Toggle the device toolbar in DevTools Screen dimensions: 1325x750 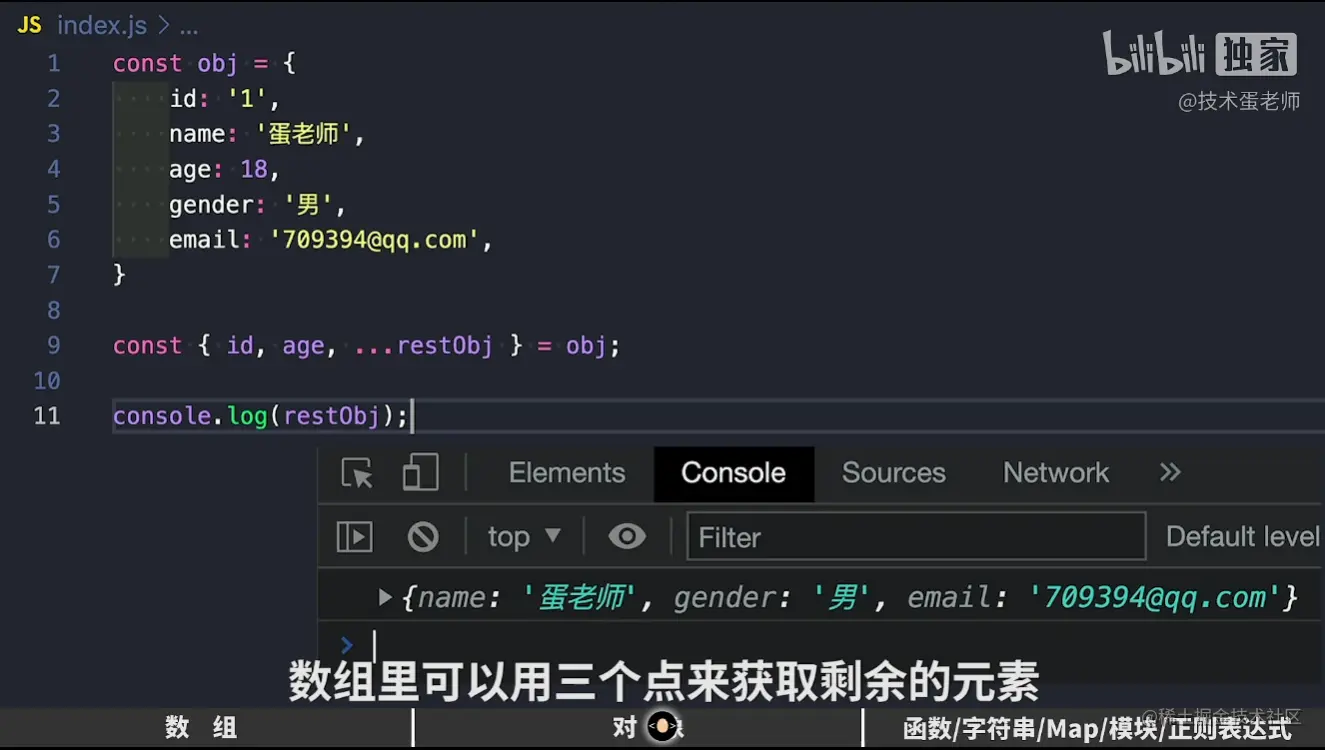[420, 472]
